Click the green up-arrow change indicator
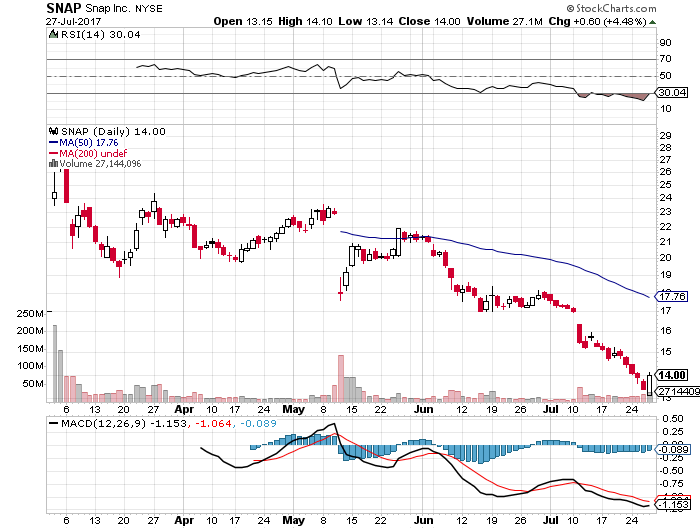The height and width of the screenshot is (528, 700). 651,20
